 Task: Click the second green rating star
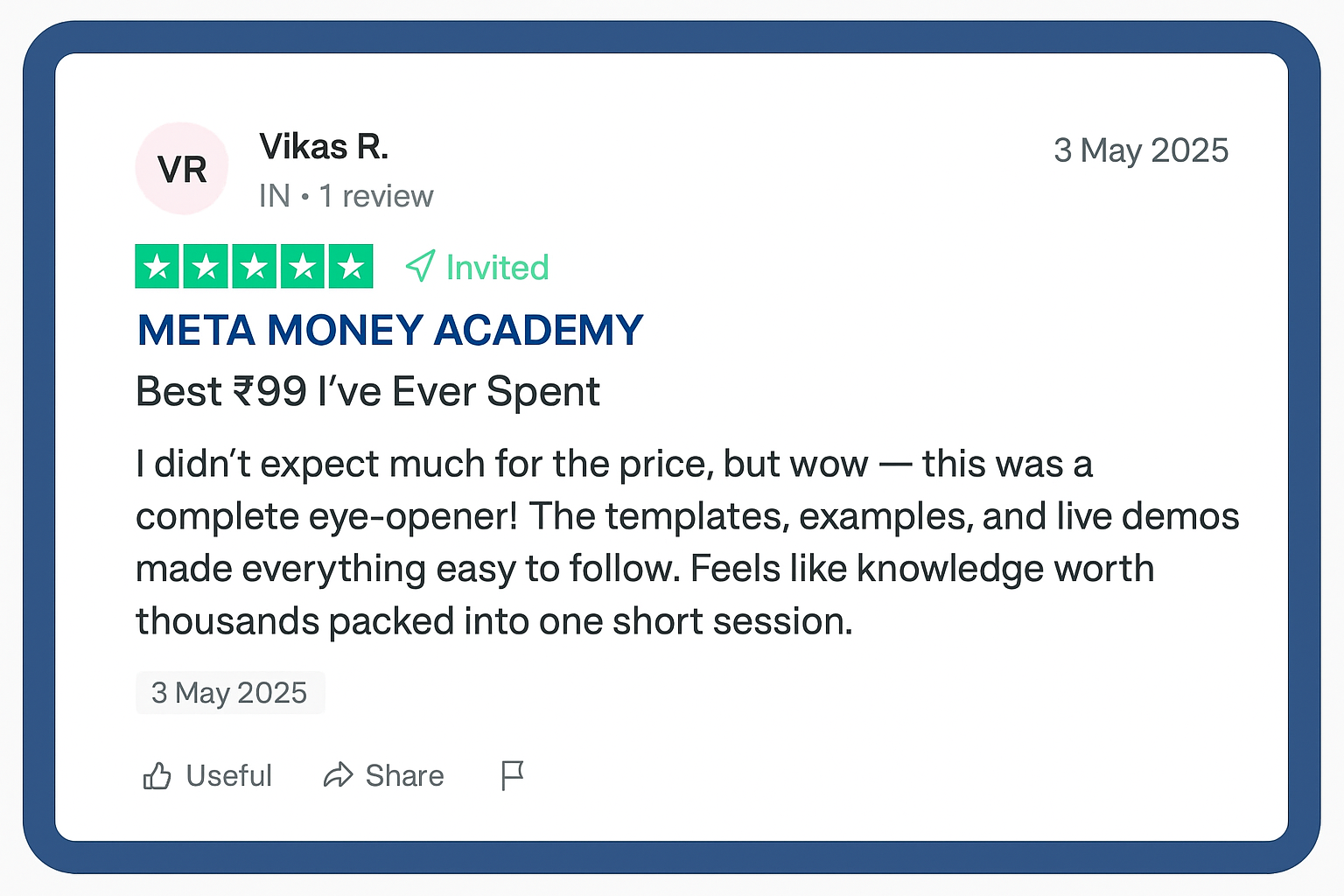[x=206, y=267]
